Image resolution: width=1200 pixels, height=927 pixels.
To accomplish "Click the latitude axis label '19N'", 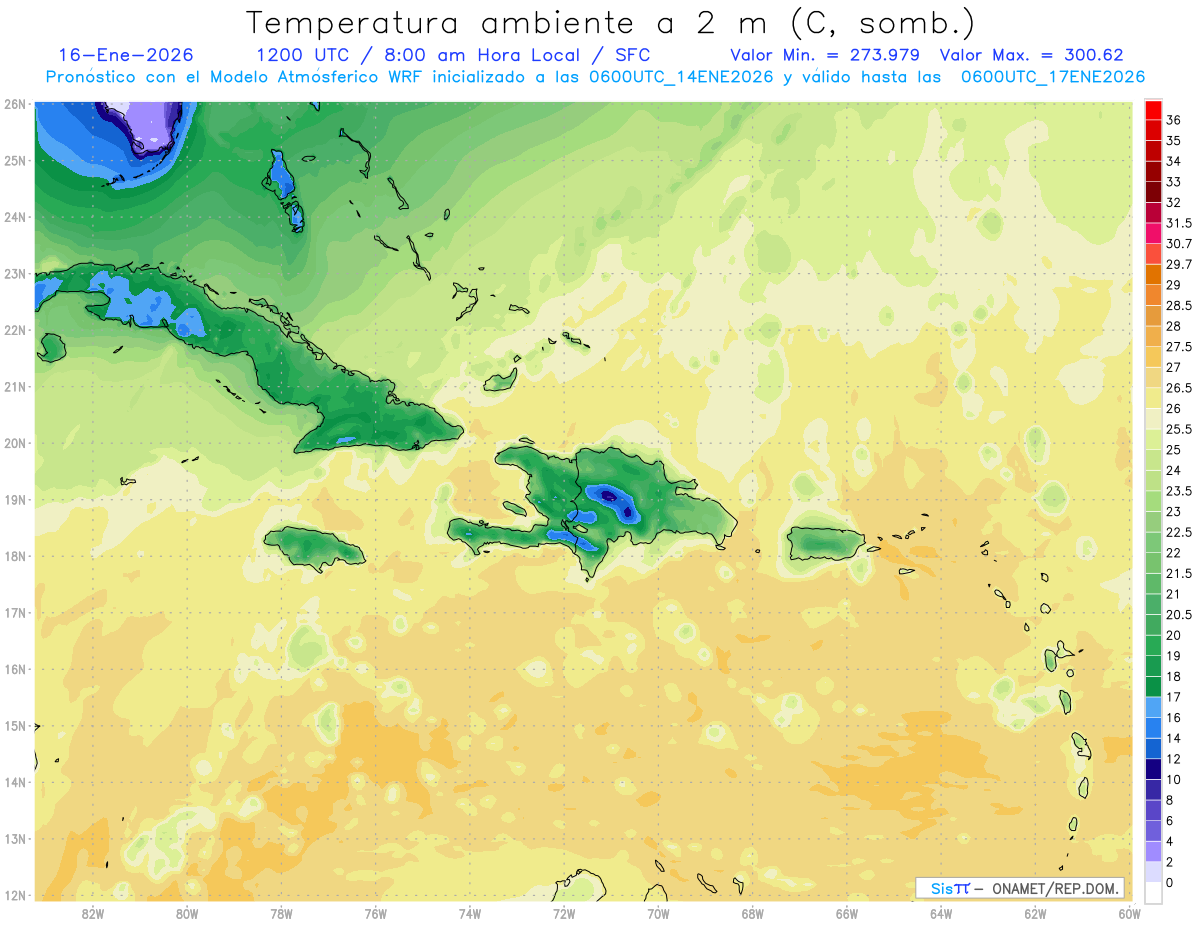I will point(14,500).
